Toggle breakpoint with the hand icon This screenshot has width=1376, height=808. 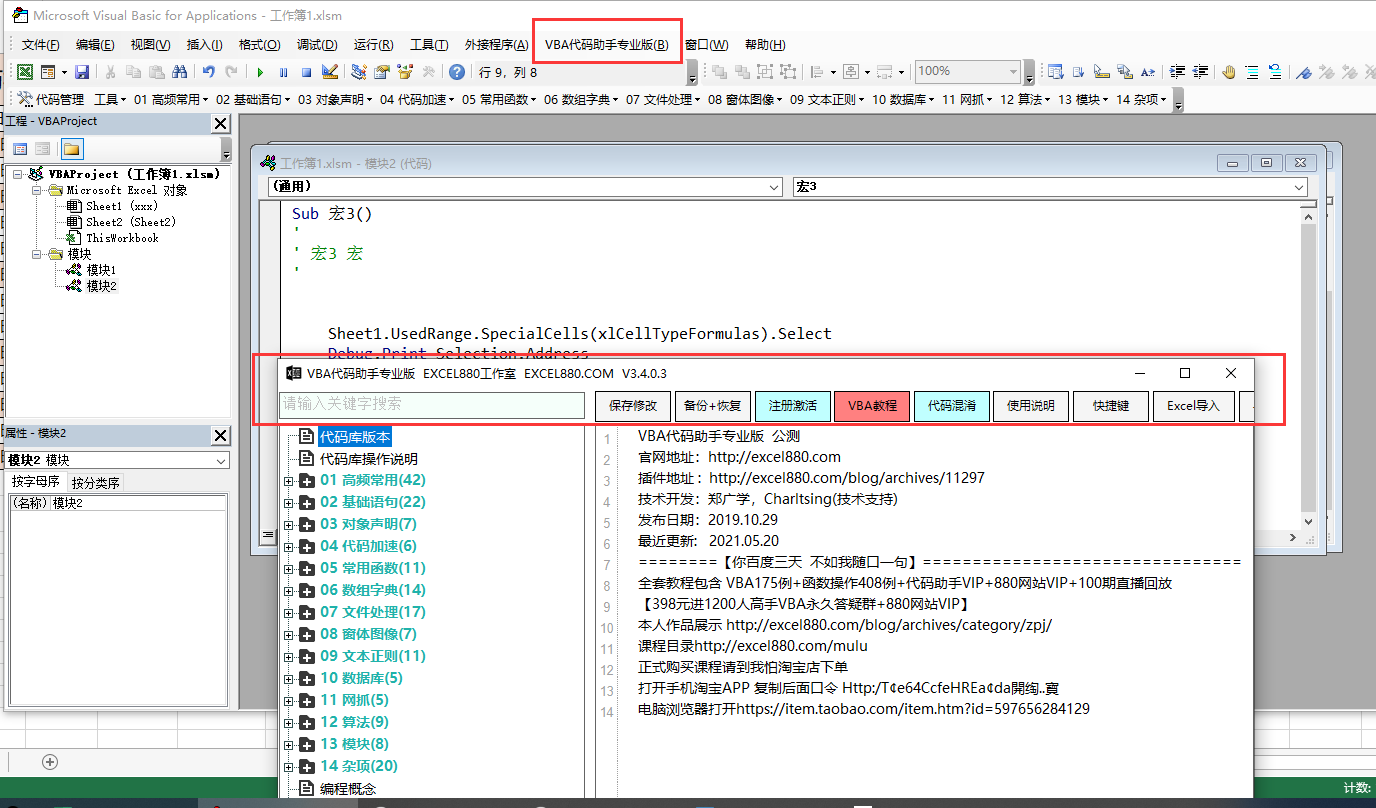coord(1228,72)
